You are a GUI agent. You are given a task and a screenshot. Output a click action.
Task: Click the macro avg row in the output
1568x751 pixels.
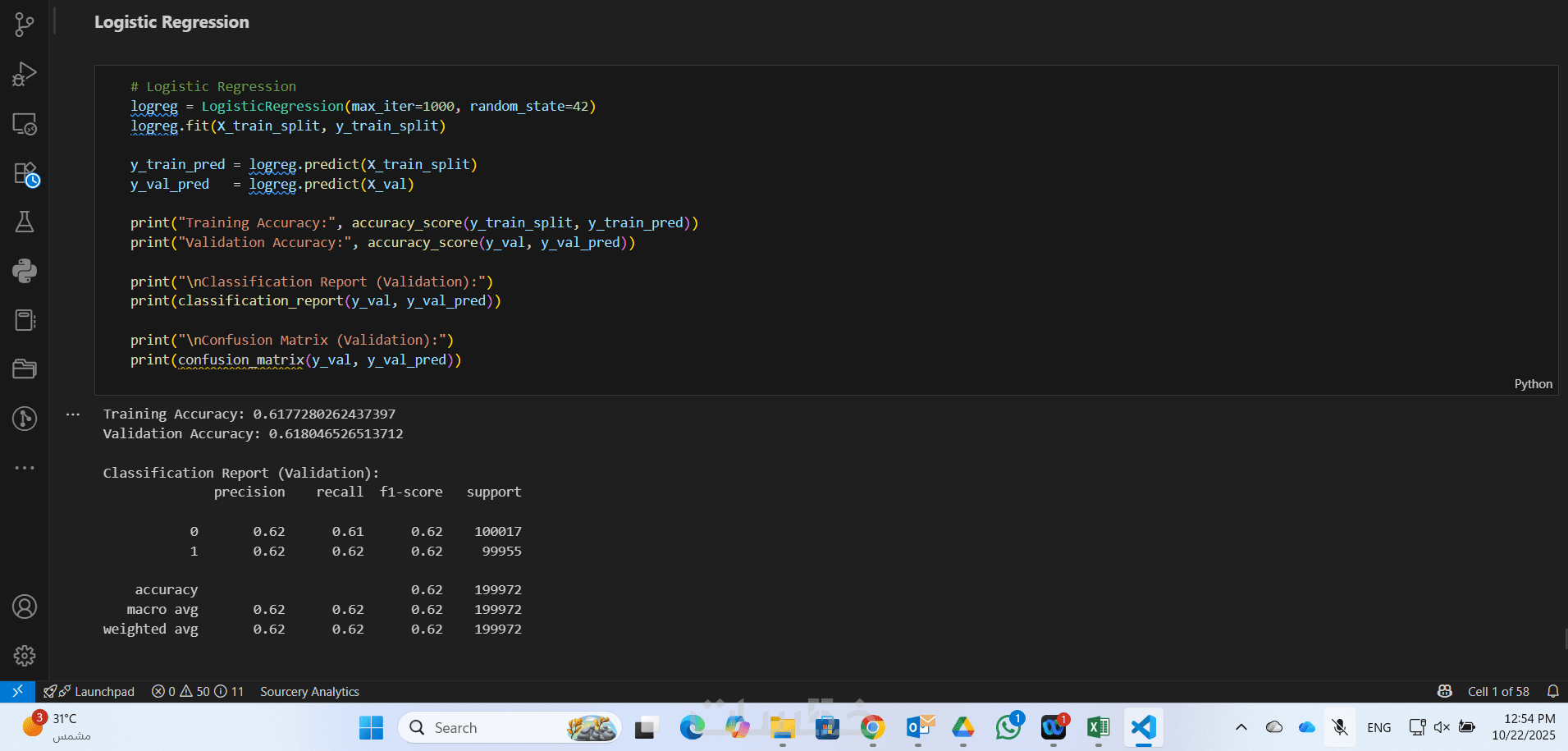[x=324, y=609]
